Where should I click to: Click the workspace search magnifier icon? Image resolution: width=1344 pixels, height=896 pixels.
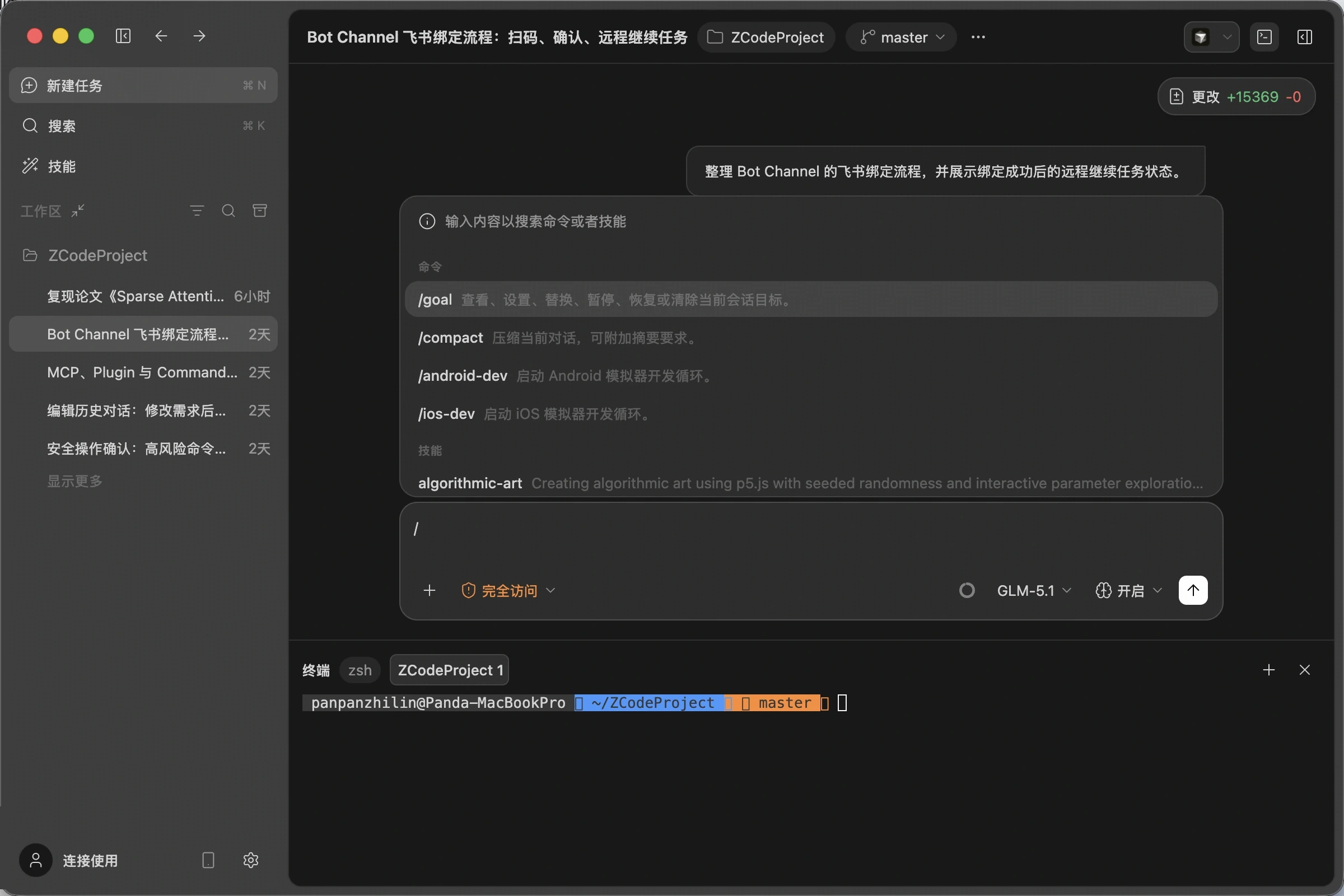pos(228,211)
